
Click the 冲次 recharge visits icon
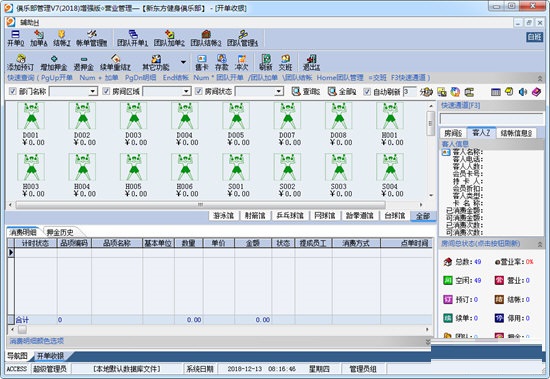click(x=241, y=63)
